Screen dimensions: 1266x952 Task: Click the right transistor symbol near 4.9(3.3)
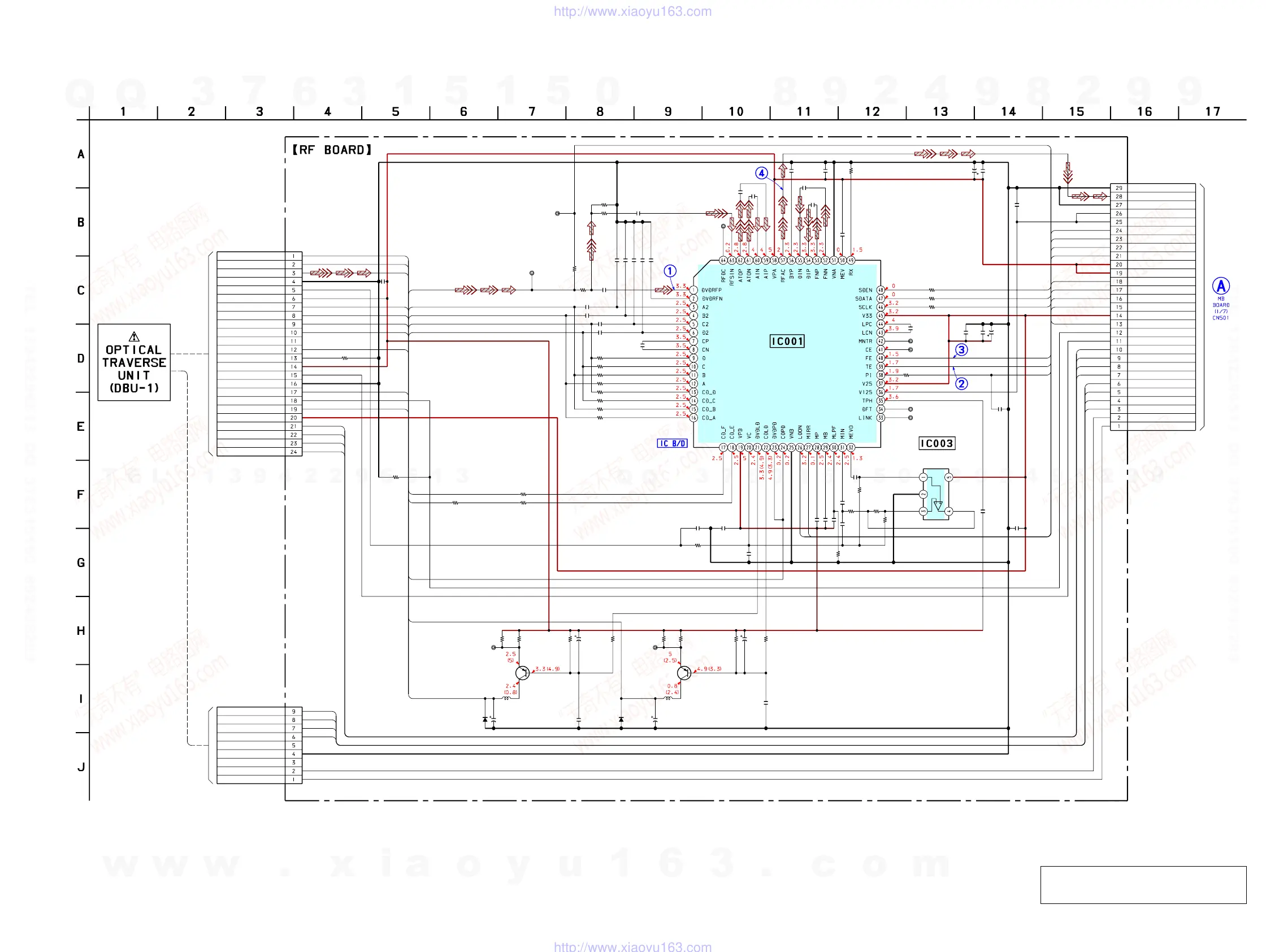tap(683, 673)
